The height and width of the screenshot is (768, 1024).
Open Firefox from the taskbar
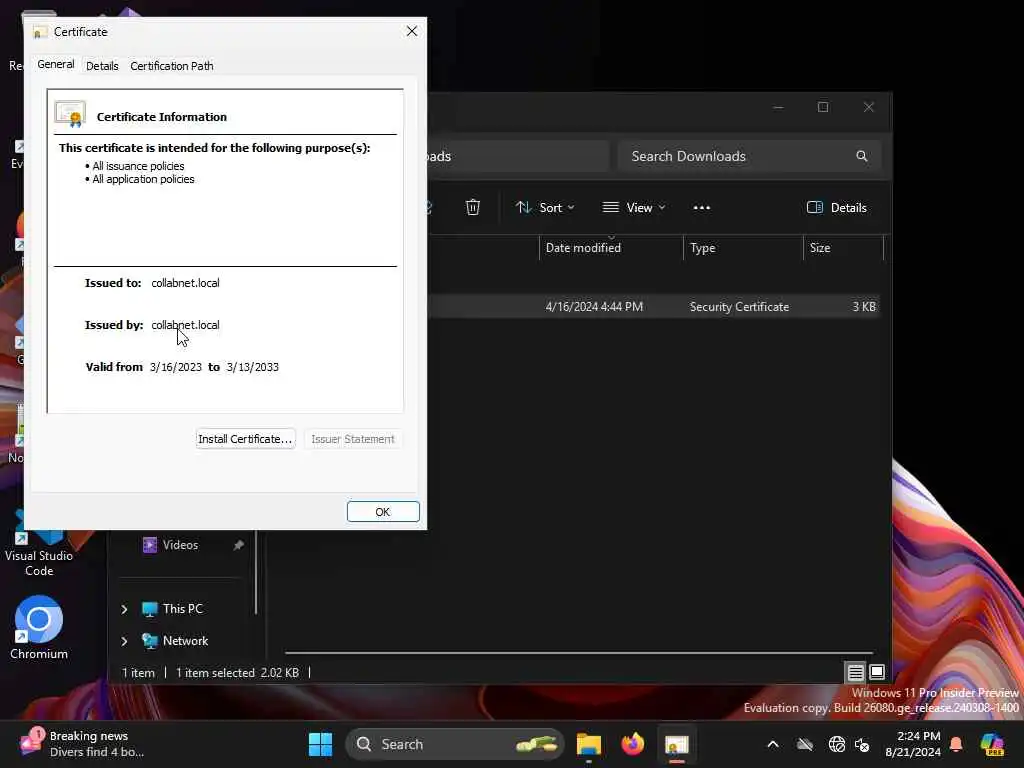tap(632, 744)
